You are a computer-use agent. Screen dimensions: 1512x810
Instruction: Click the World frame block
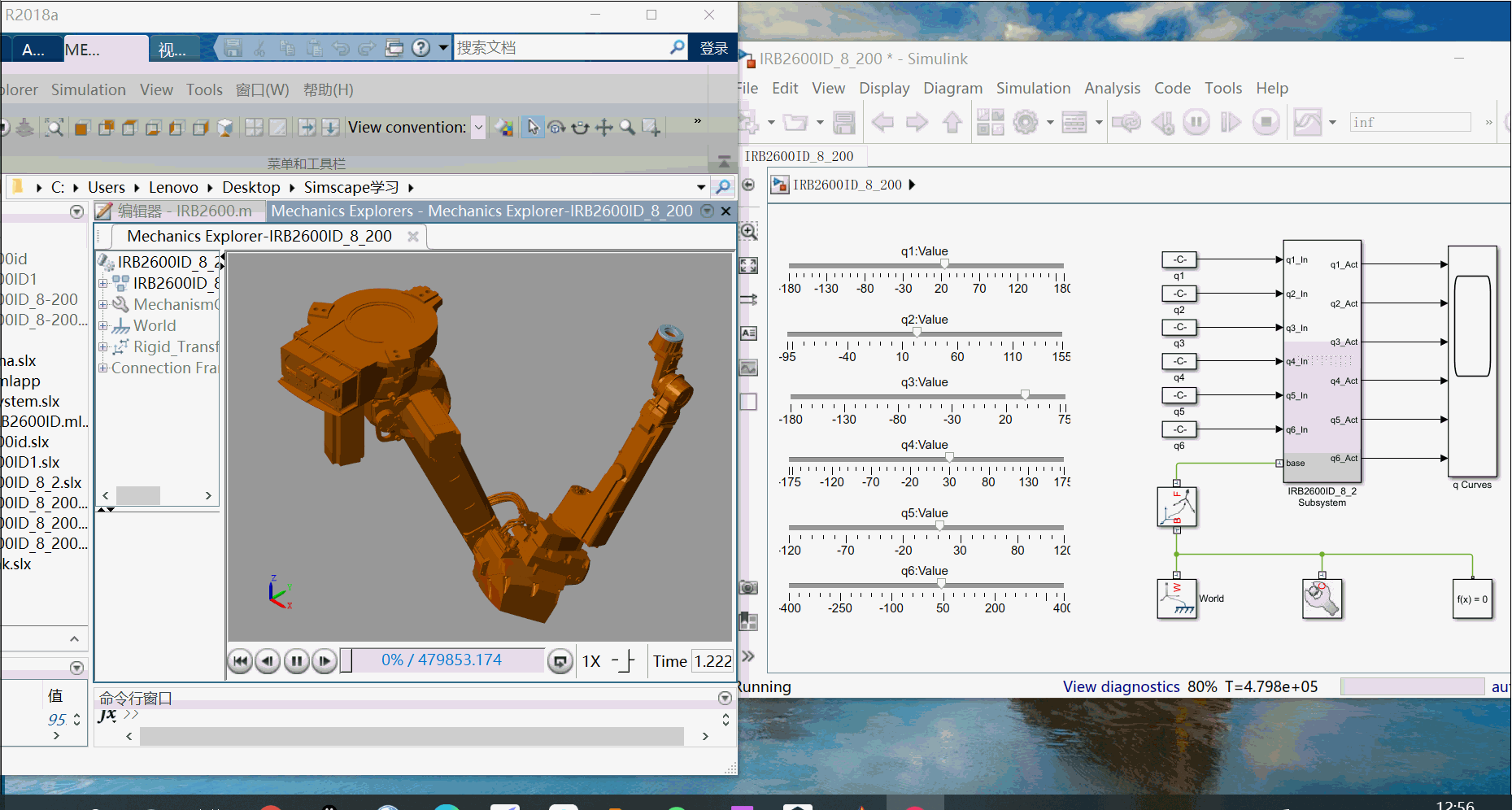point(1176,599)
